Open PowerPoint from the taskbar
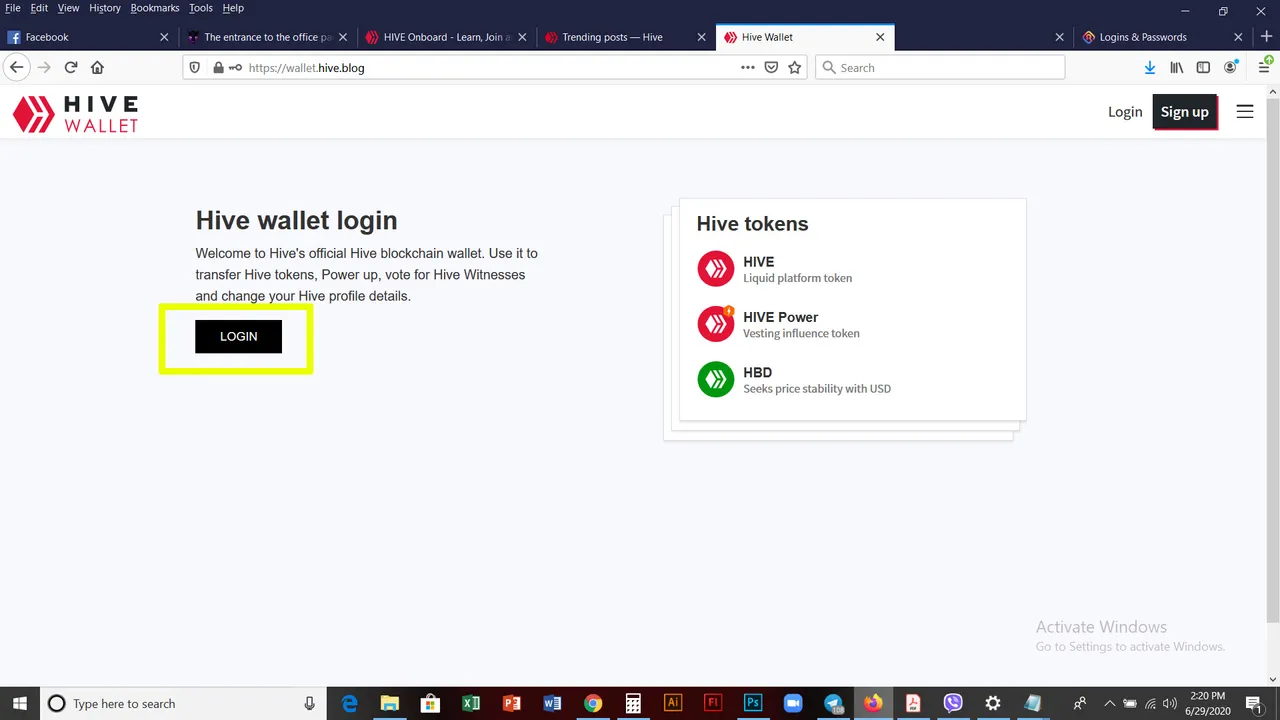Viewport: 1280px width, 720px height. [x=512, y=704]
